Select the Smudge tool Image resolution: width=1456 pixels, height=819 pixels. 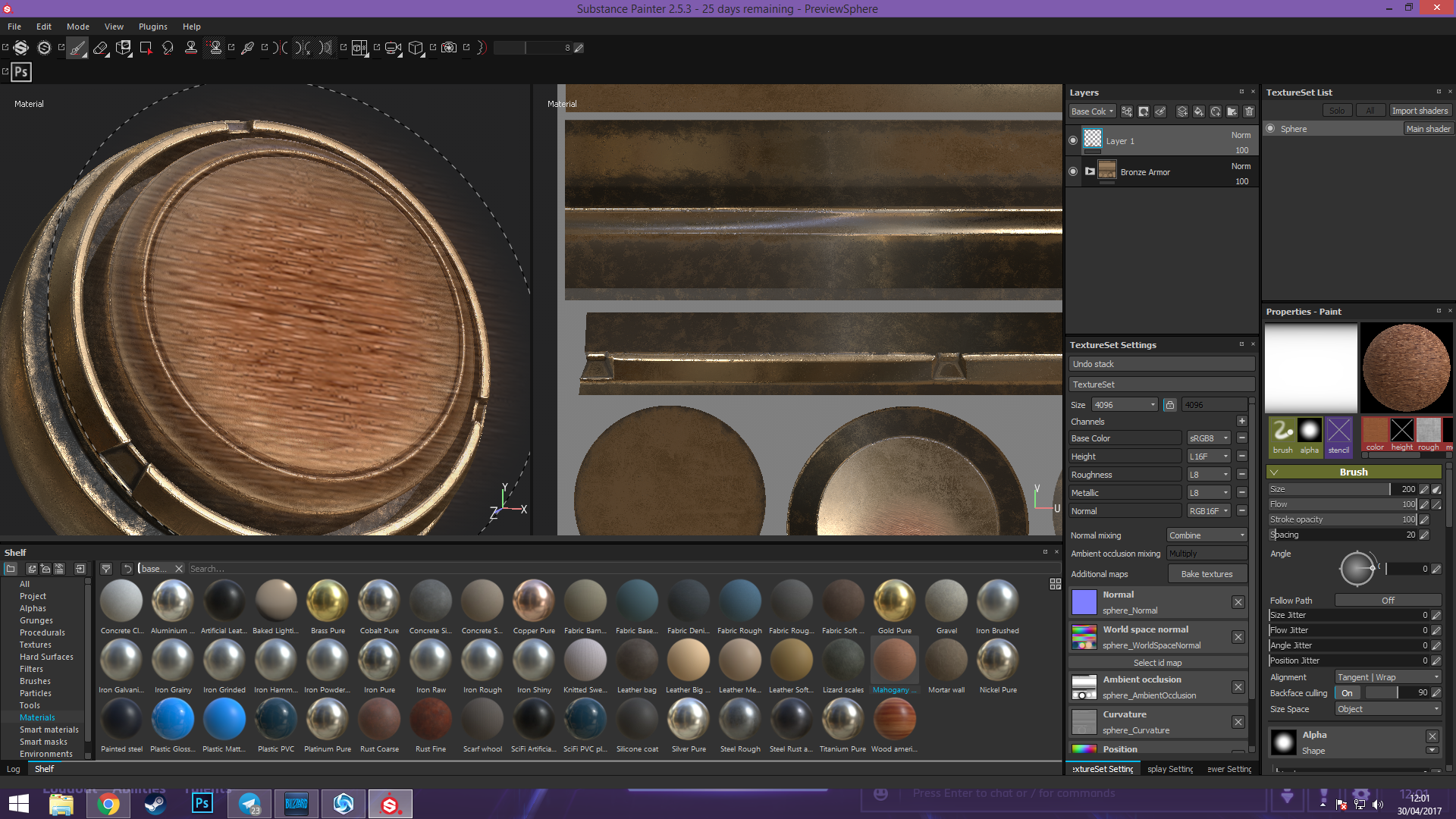point(168,48)
